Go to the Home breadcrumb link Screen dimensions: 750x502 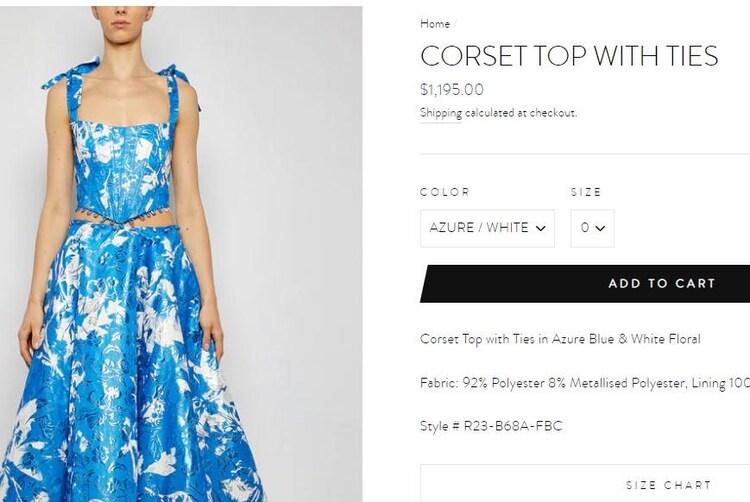coord(435,23)
